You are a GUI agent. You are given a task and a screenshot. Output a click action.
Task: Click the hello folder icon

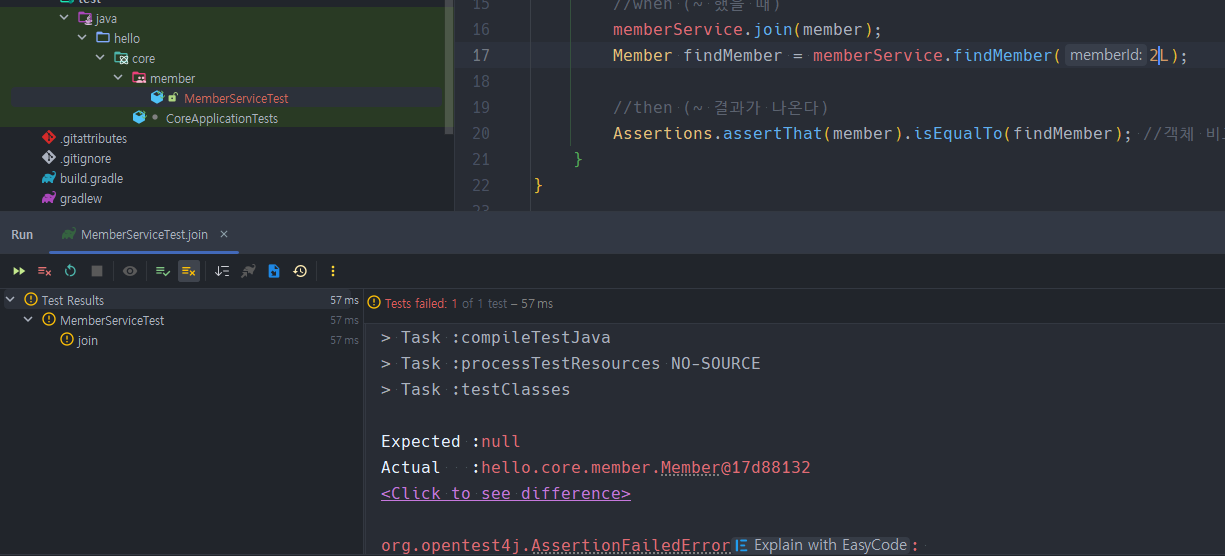coord(103,38)
